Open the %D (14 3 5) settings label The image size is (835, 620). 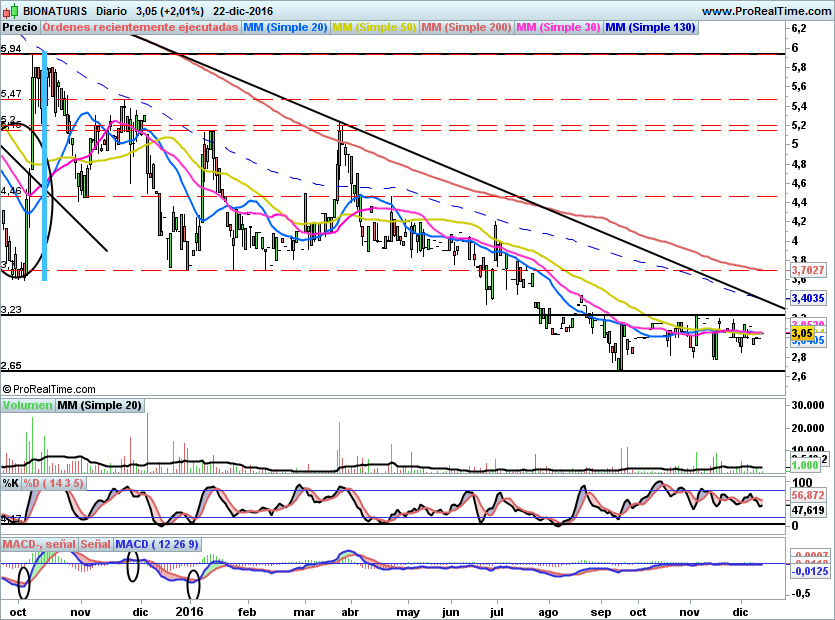[x=54, y=483]
